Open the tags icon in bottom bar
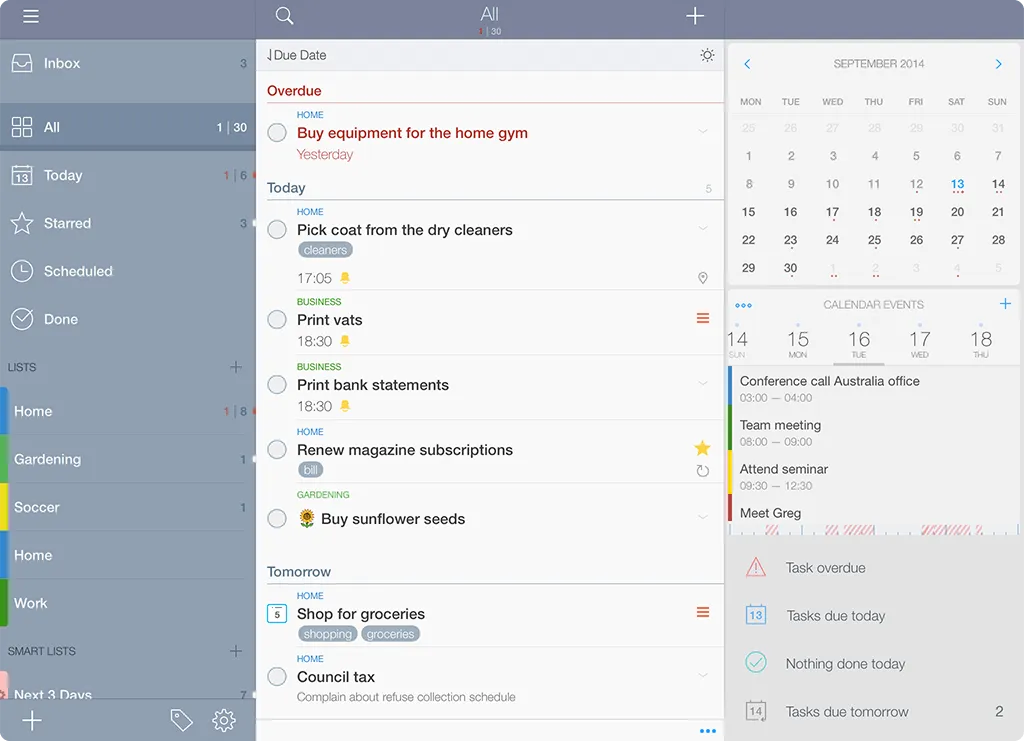Image resolution: width=1024 pixels, height=741 pixels. click(181, 720)
